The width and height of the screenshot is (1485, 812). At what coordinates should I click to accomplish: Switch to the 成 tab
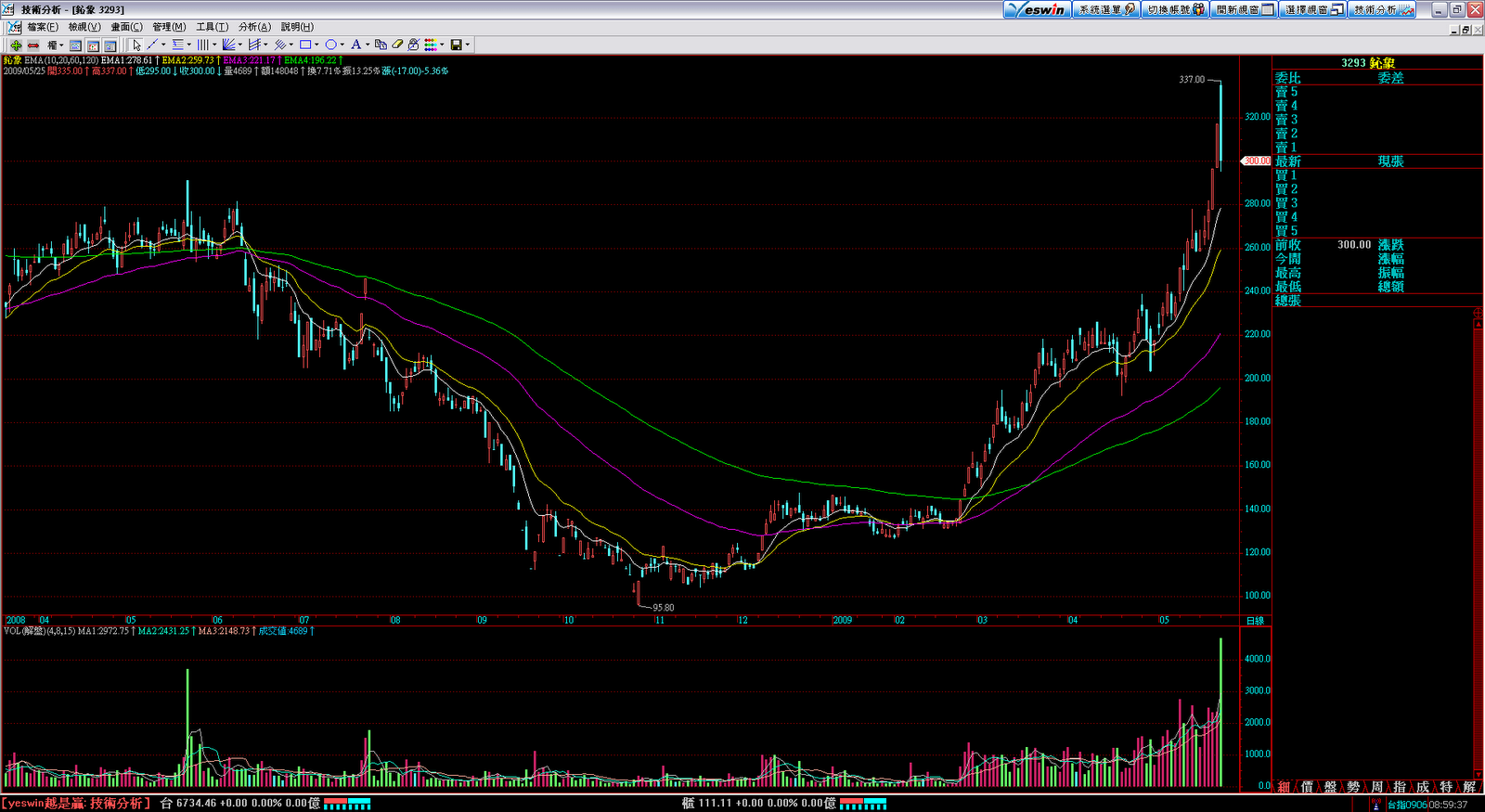[1423, 787]
